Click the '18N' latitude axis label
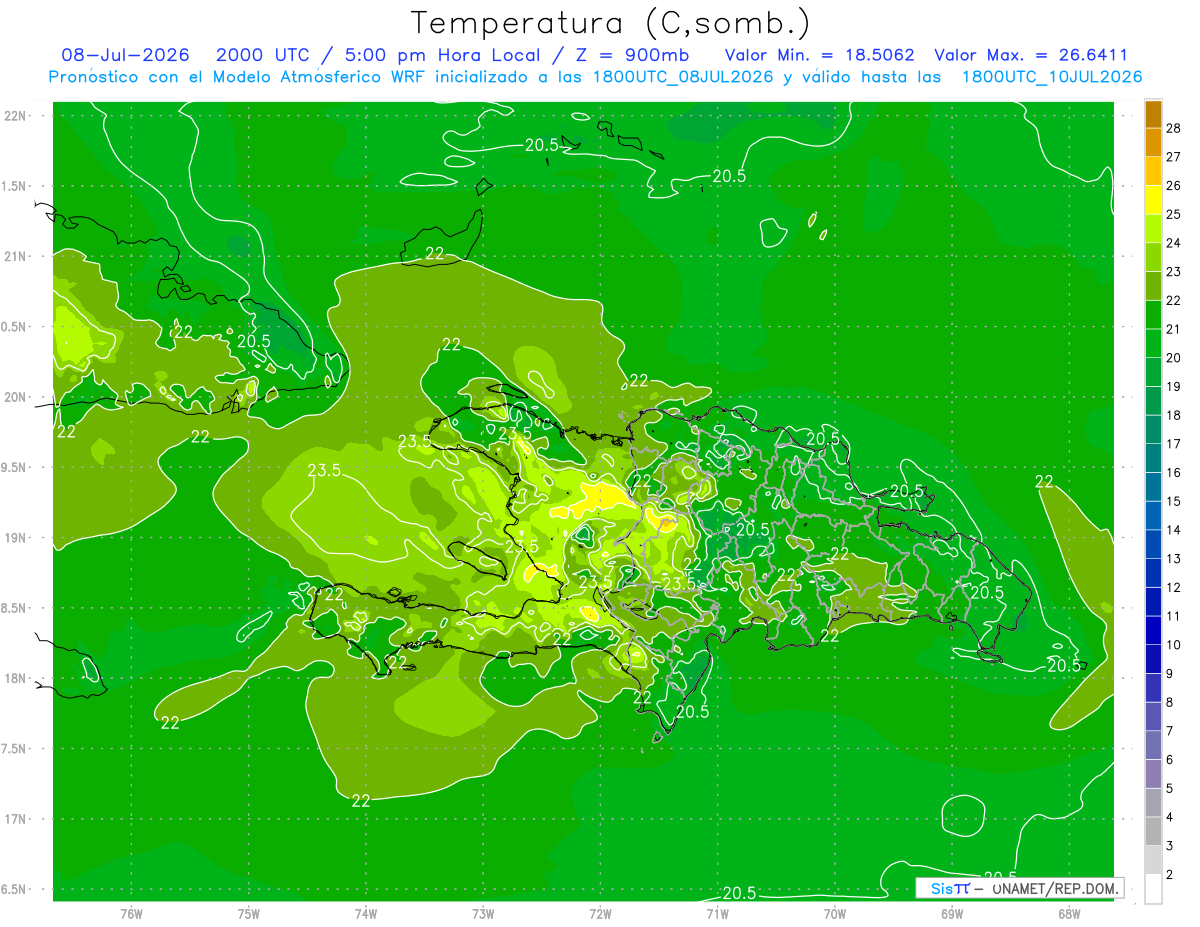The image size is (1200, 927). coord(16,679)
